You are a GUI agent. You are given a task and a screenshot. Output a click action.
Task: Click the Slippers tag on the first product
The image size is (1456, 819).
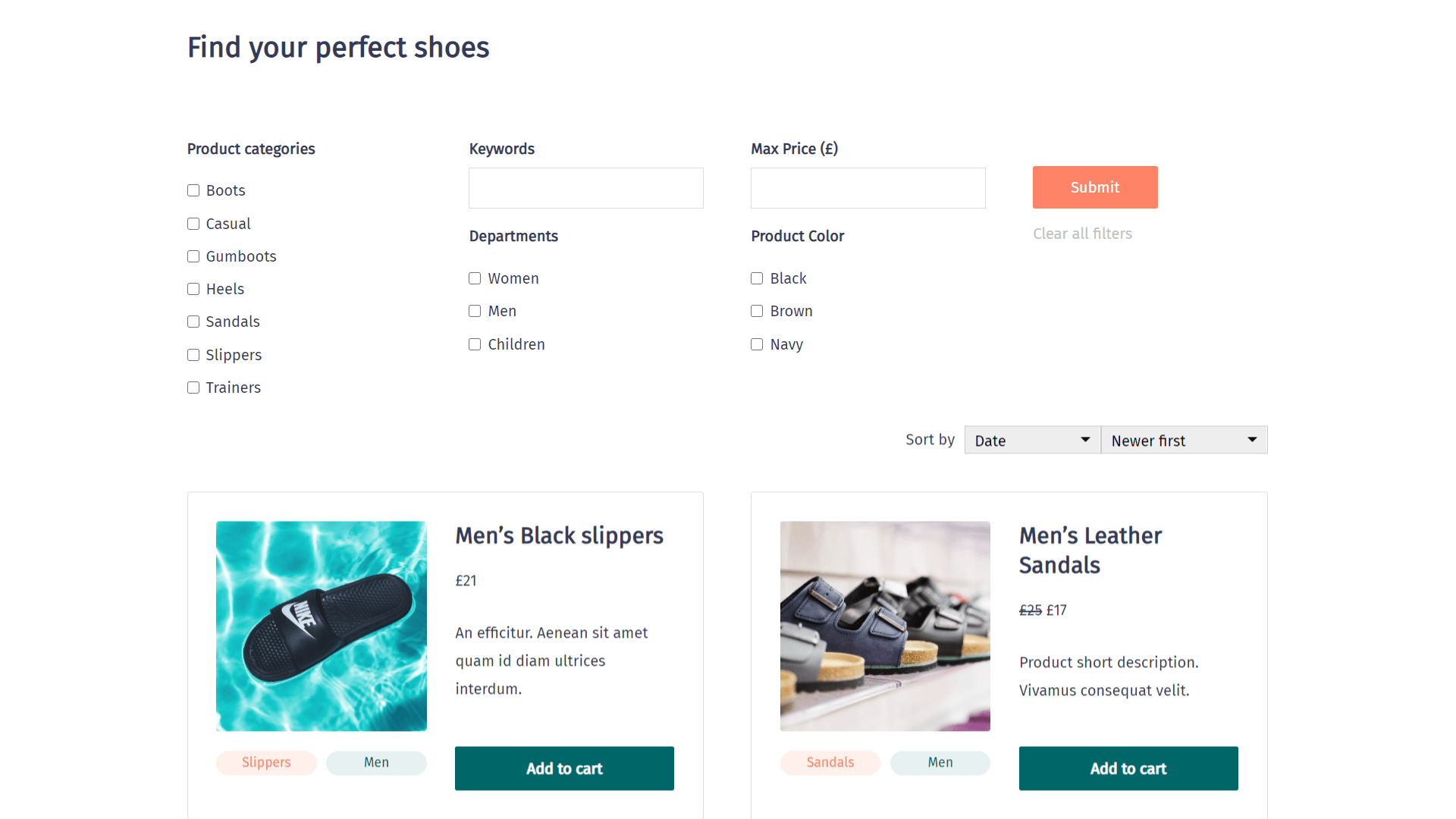(266, 762)
